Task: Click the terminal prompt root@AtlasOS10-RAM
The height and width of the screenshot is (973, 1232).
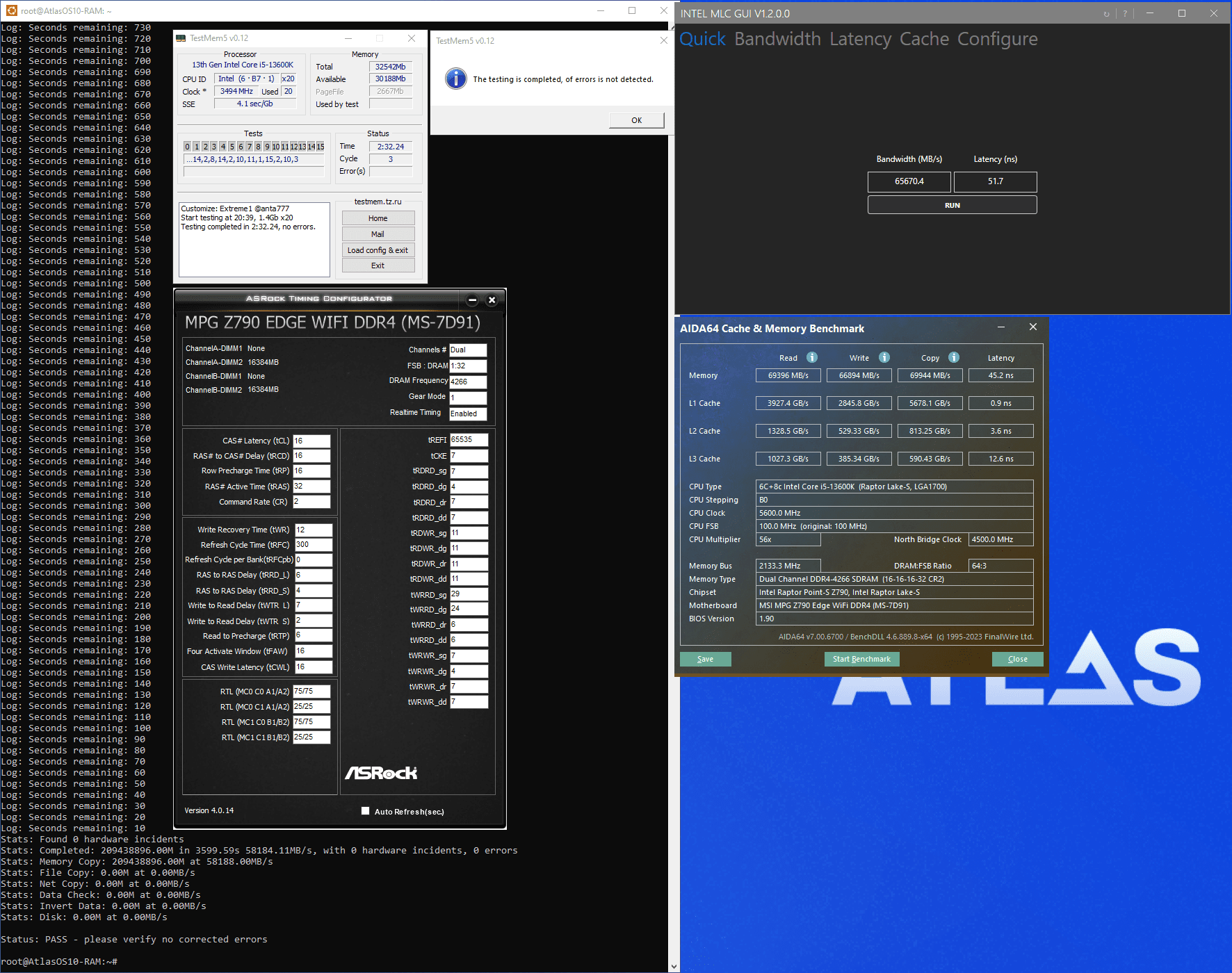Action: point(59,962)
